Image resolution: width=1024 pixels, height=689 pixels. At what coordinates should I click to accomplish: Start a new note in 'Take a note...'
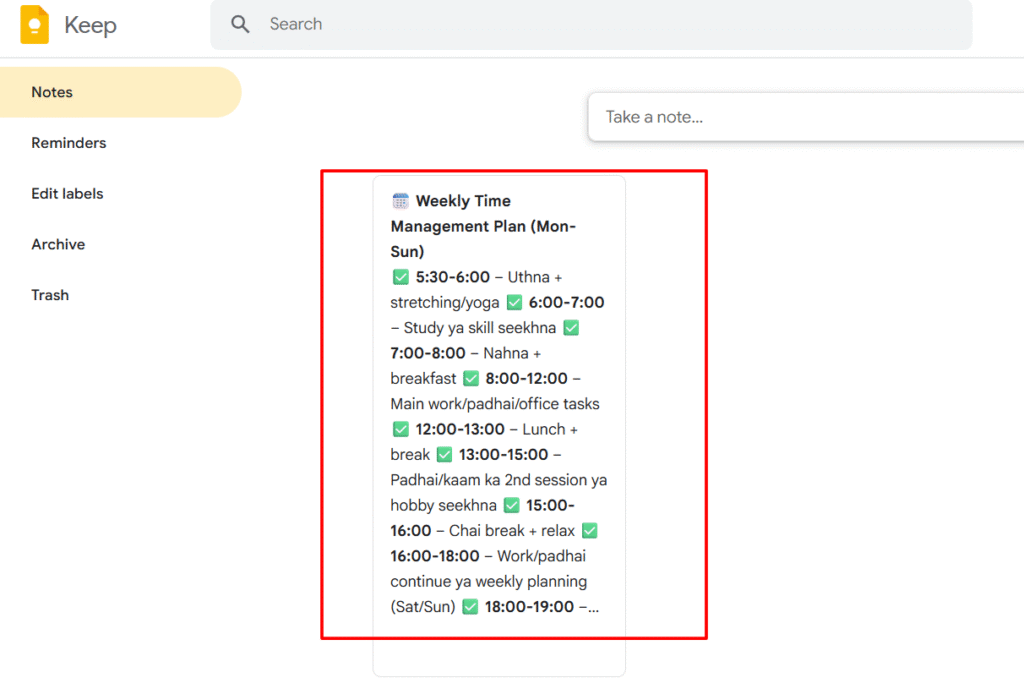(x=800, y=117)
